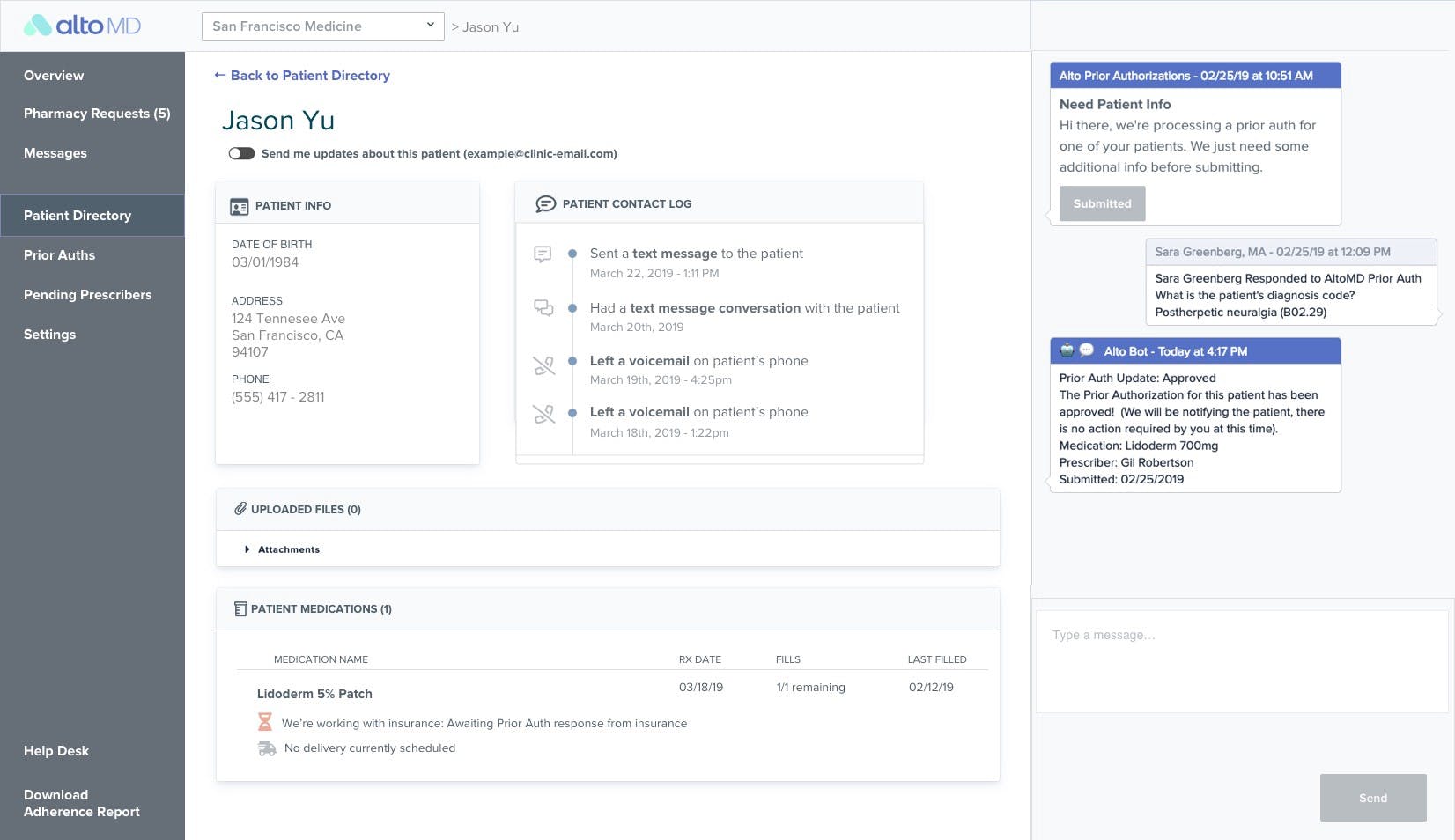Image resolution: width=1455 pixels, height=840 pixels.
Task: Click the last filled date 02/12/19
Action: coord(931,687)
